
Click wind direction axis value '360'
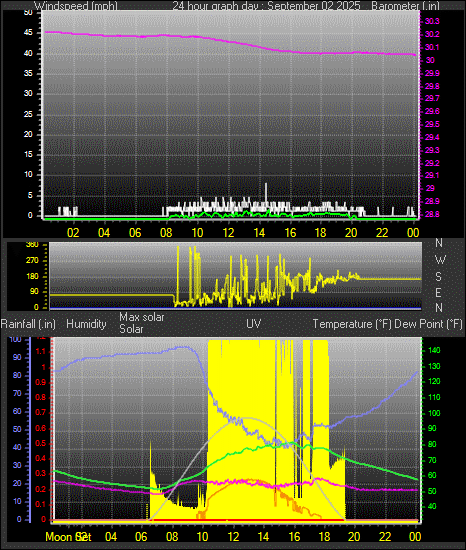tap(32, 245)
